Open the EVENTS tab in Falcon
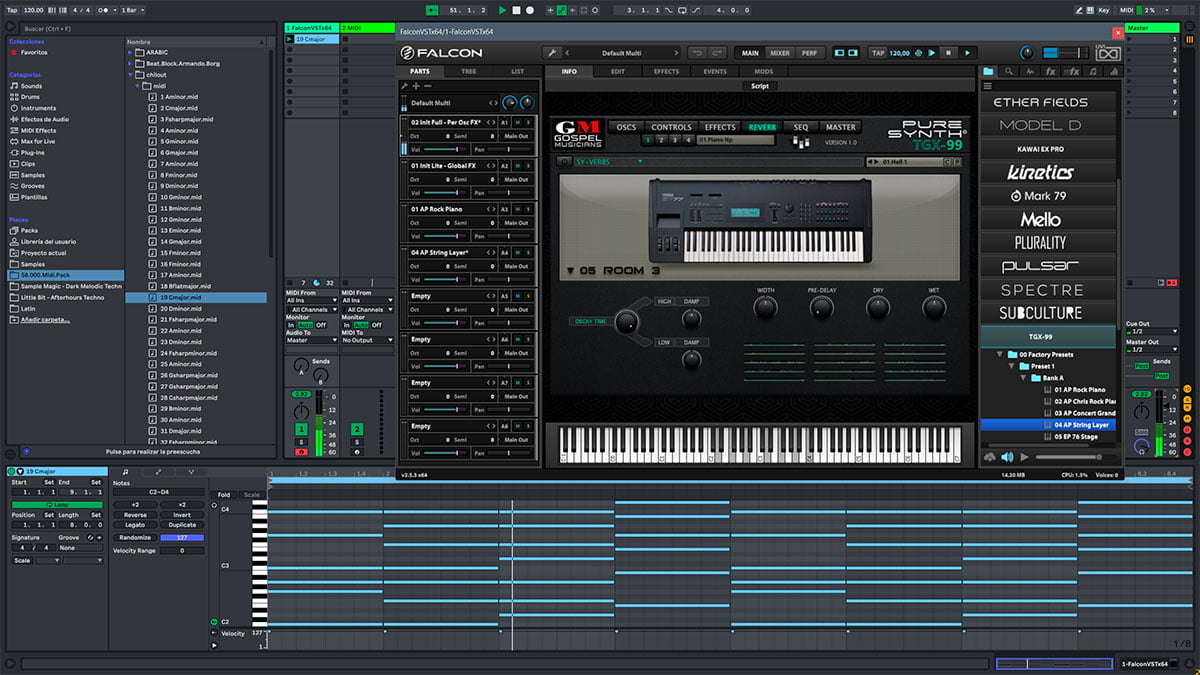 [x=715, y=72]
